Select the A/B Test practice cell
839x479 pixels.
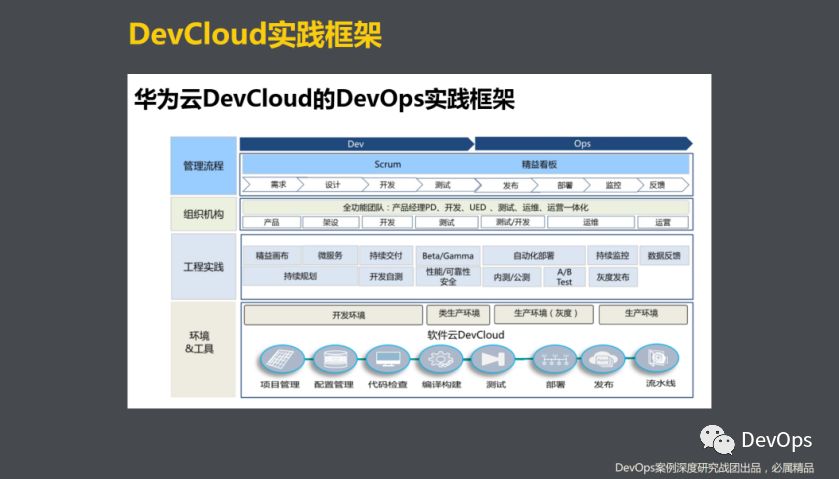564,277
